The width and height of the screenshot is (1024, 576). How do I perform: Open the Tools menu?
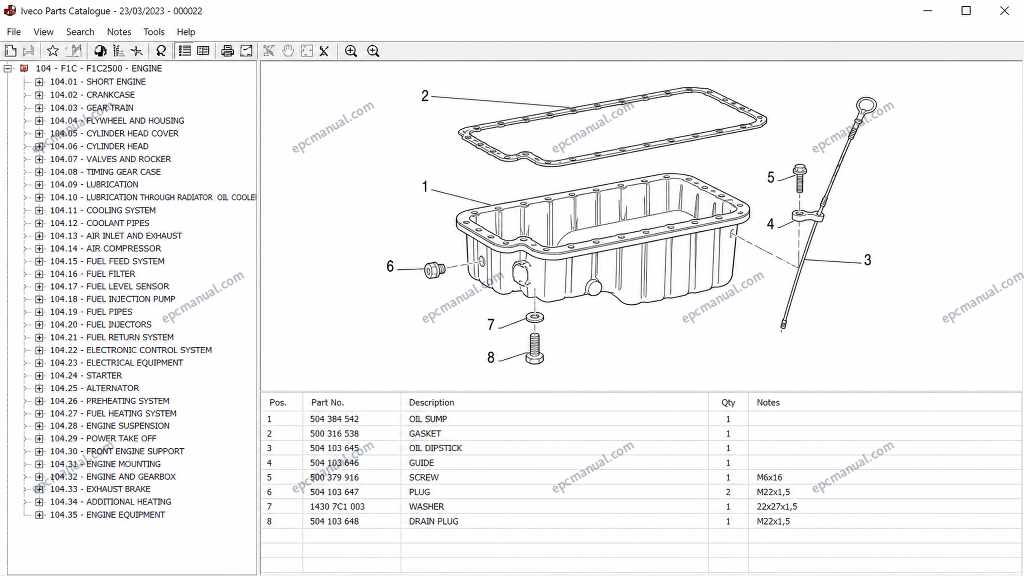pos(154,31)
